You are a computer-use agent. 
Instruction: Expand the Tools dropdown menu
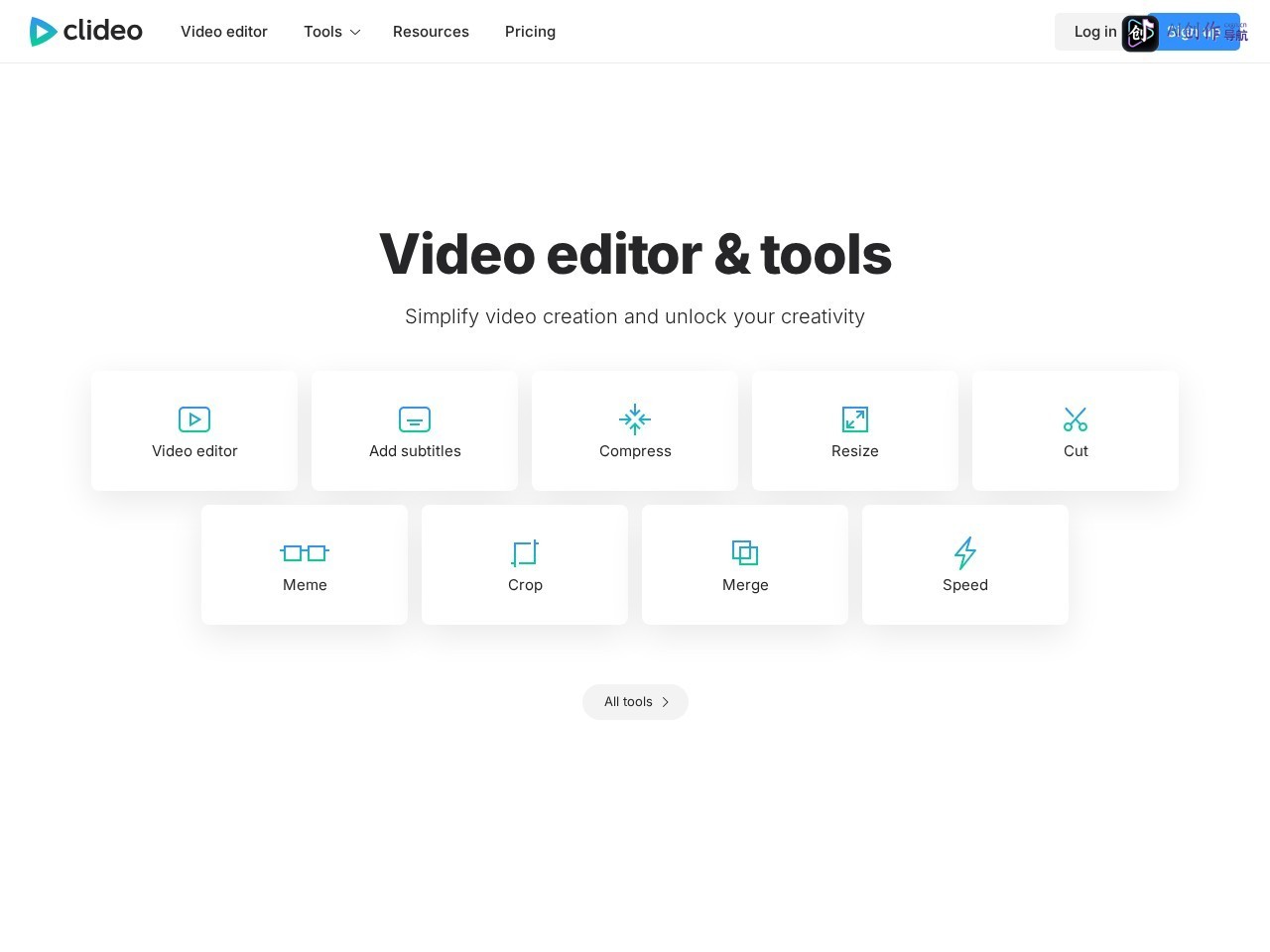pyautogui.click(x=332, y=32)
